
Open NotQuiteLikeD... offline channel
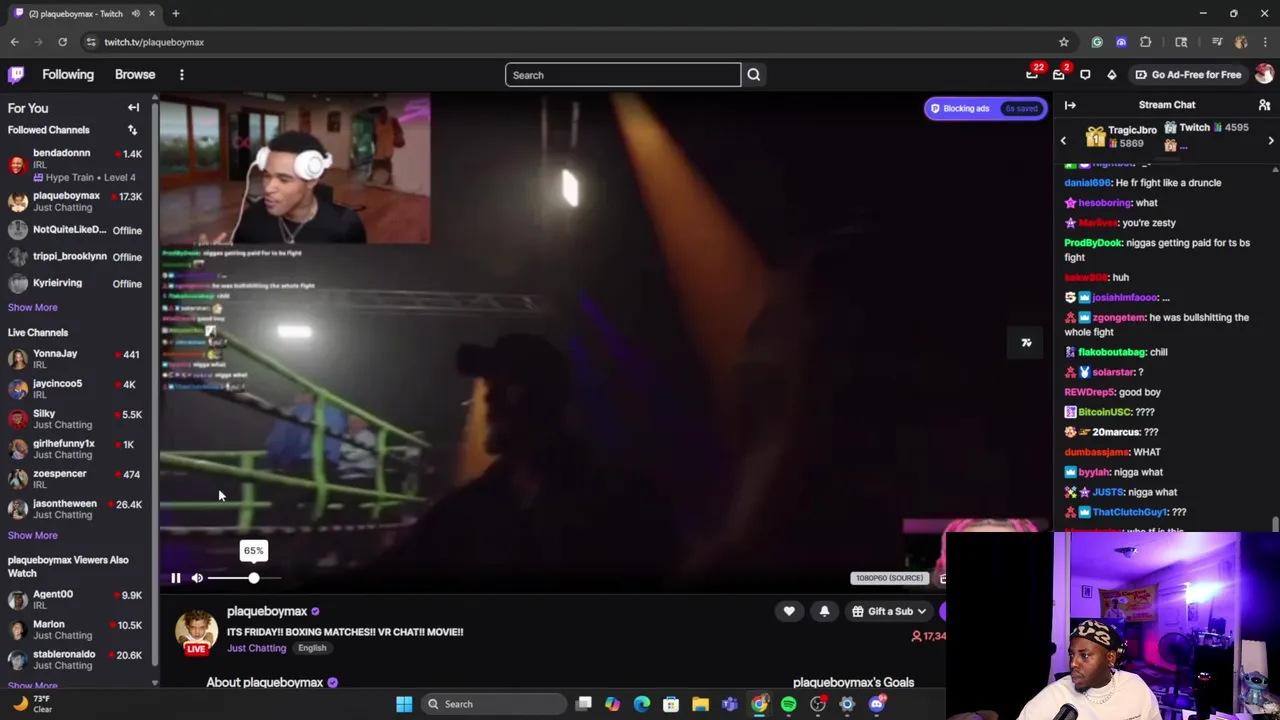coord(75,230)
